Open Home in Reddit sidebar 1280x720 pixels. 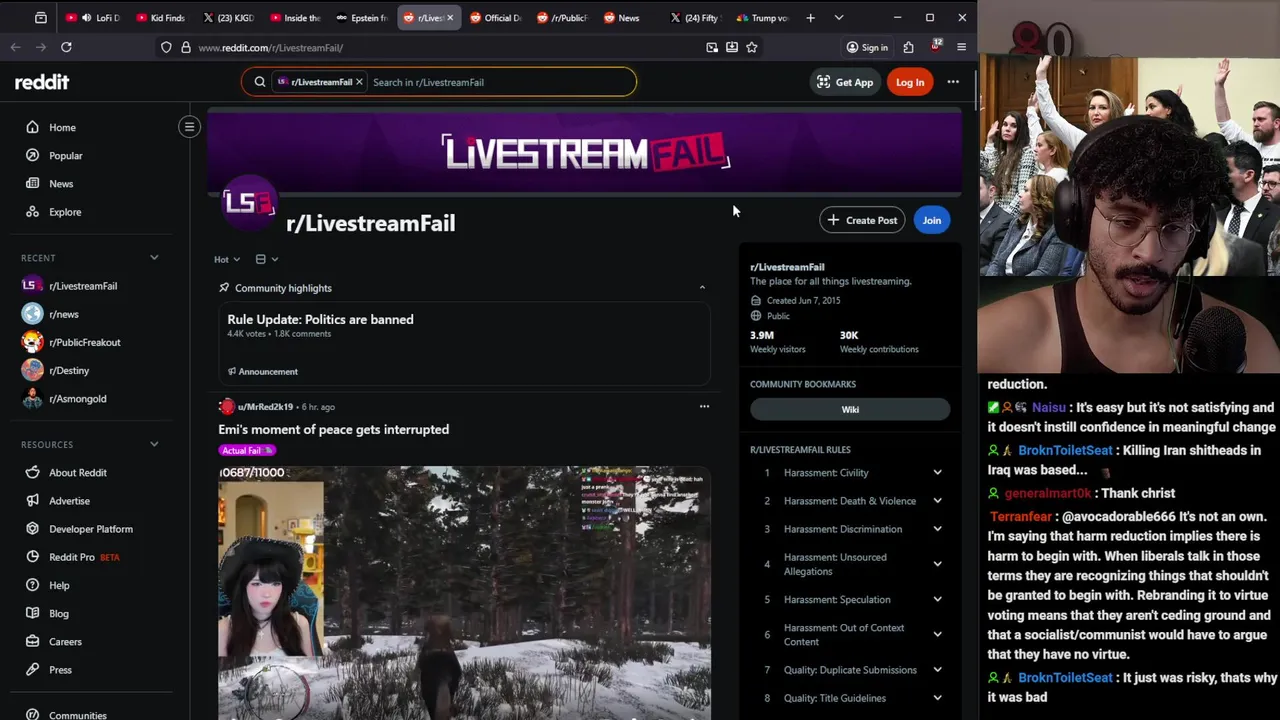62,127
